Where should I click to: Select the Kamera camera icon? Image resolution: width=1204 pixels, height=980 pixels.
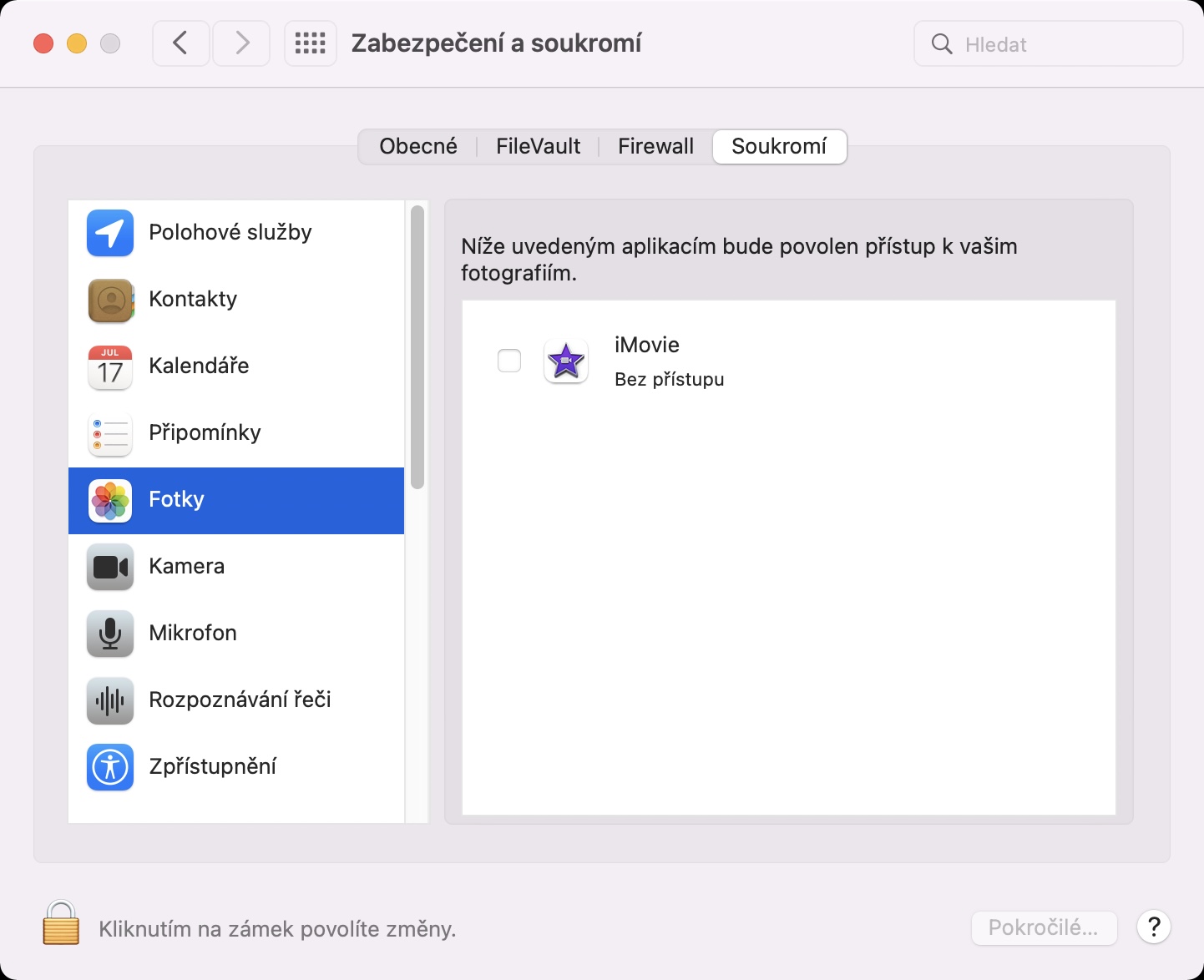[110, 567]
